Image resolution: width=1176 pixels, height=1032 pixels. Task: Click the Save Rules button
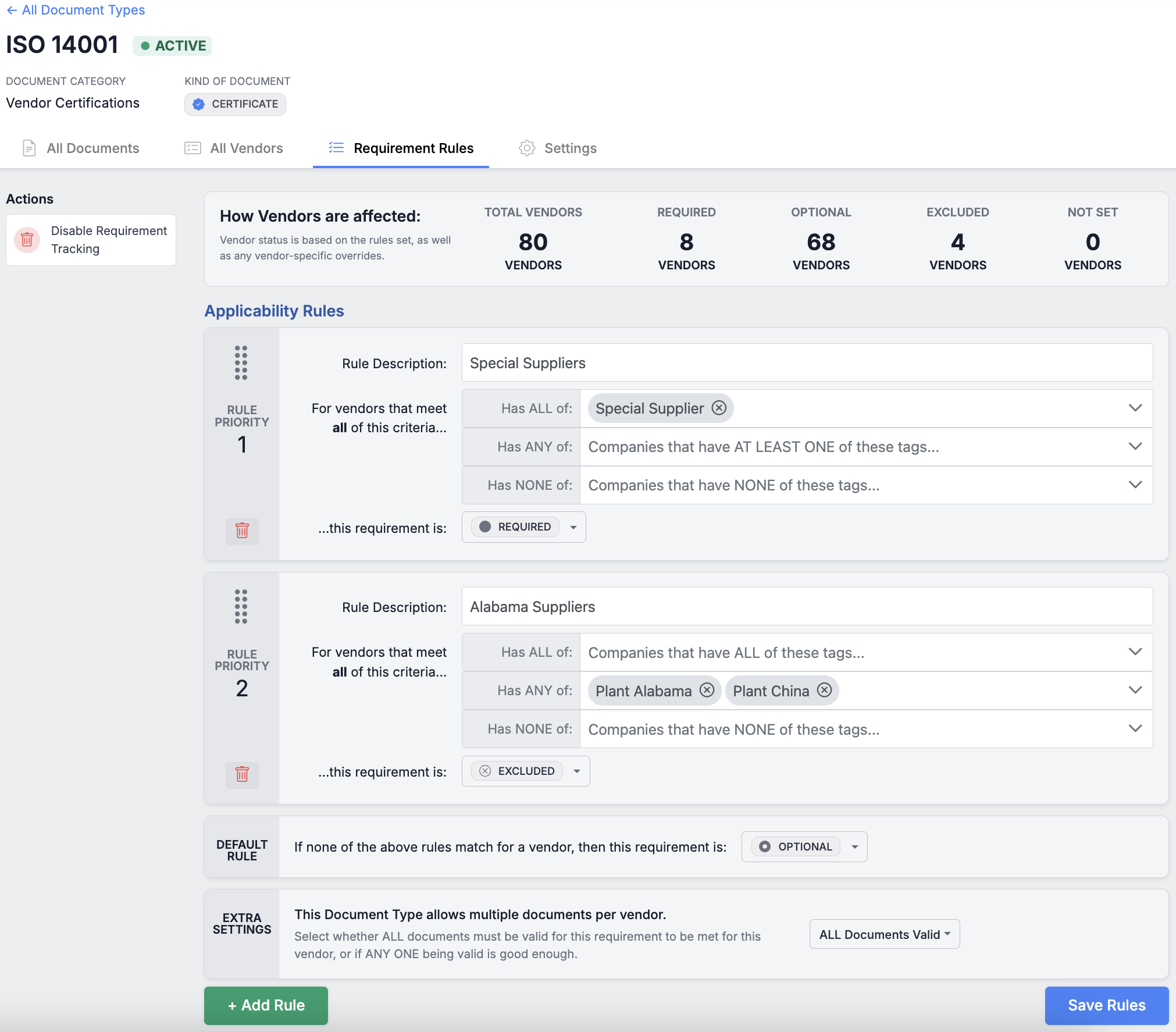1106,1005
